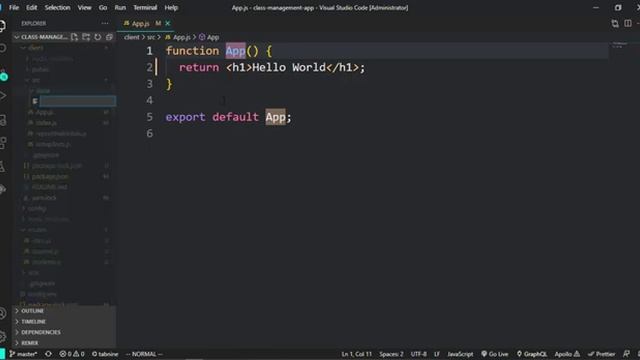
Task: Click App.js in the breadcrumb path
Action: click(178, 37)
